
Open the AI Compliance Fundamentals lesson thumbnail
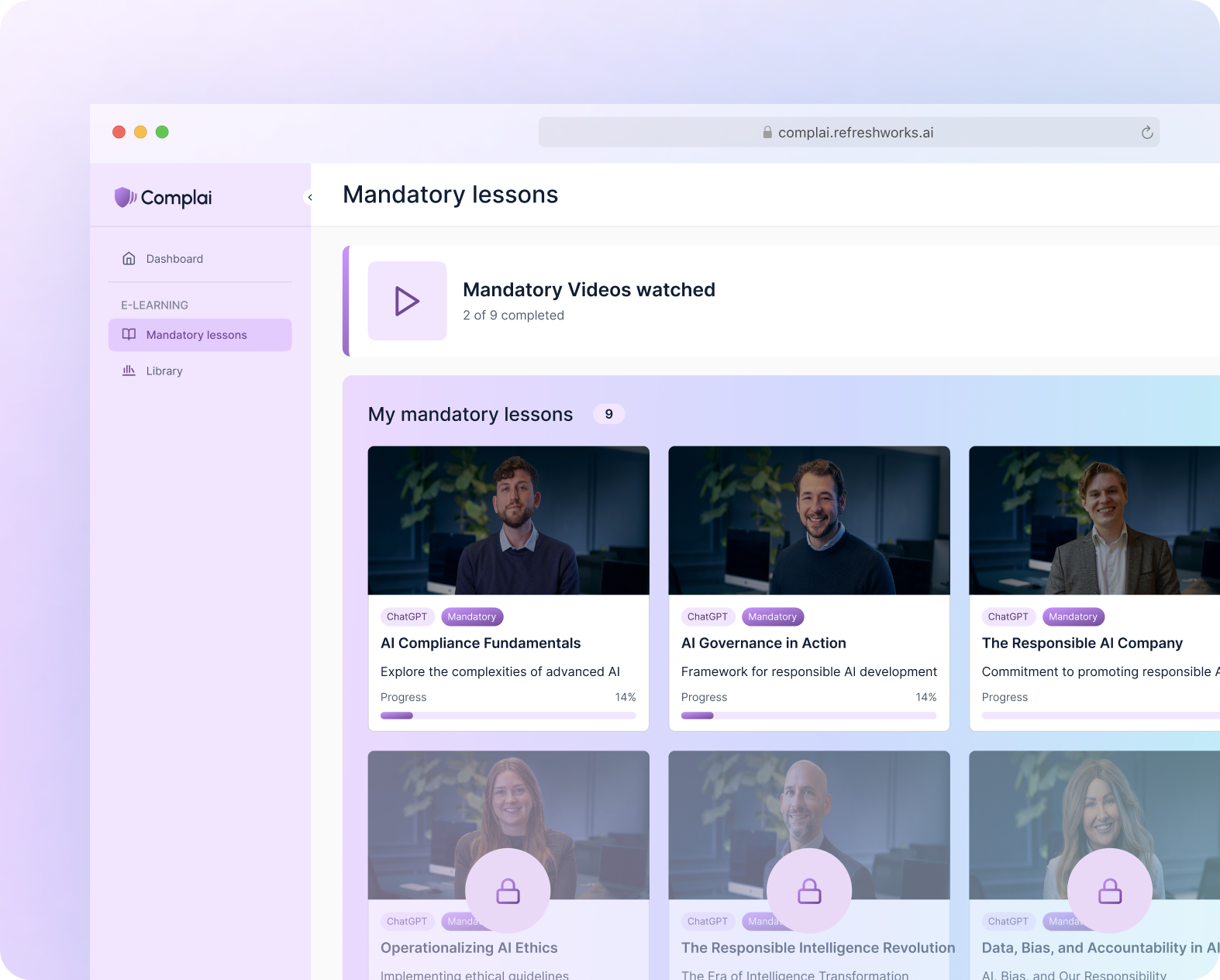pyautogui.click(x=508, y=520)
